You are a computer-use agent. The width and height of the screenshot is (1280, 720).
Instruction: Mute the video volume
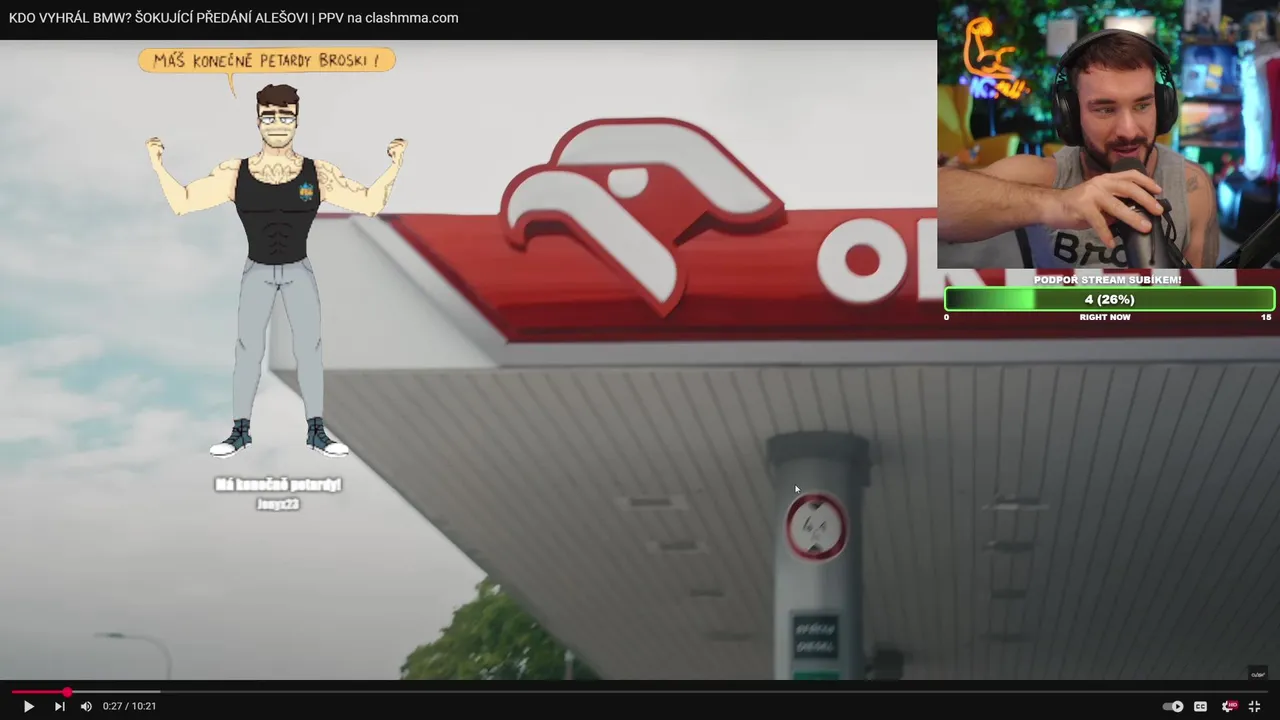[x=86, y=706]
